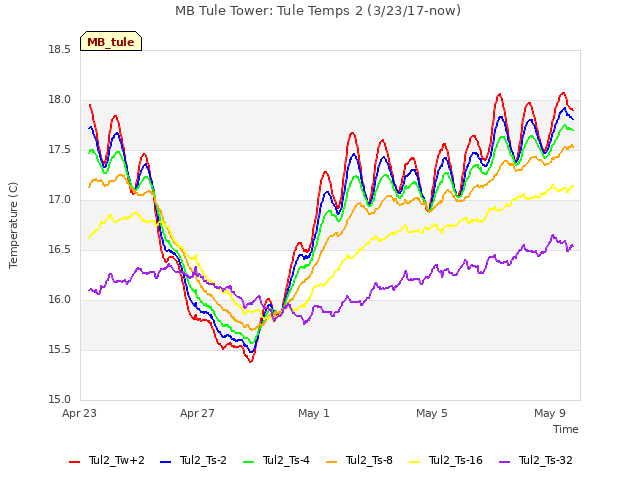Select the Tul2_Ts-32 legend label
The height and width of the screenshot is (480, 640).
point(546,460)
